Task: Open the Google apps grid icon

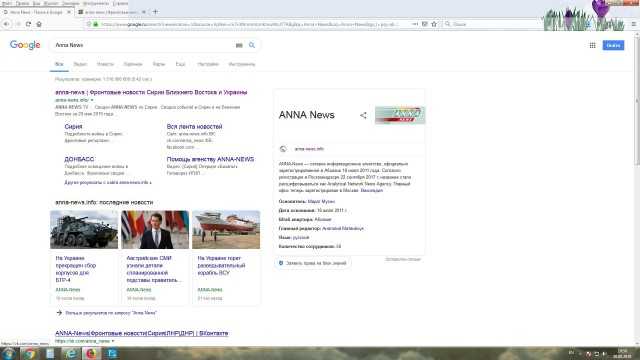Action: click(592, 45)
